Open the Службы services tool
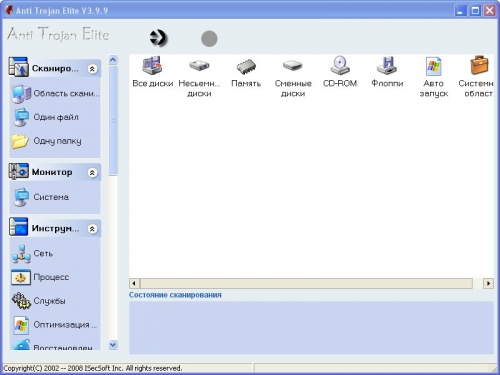Image resolution: width=500 pixels, height=375 pixels. pyautogui.click(x=39, y=301)
